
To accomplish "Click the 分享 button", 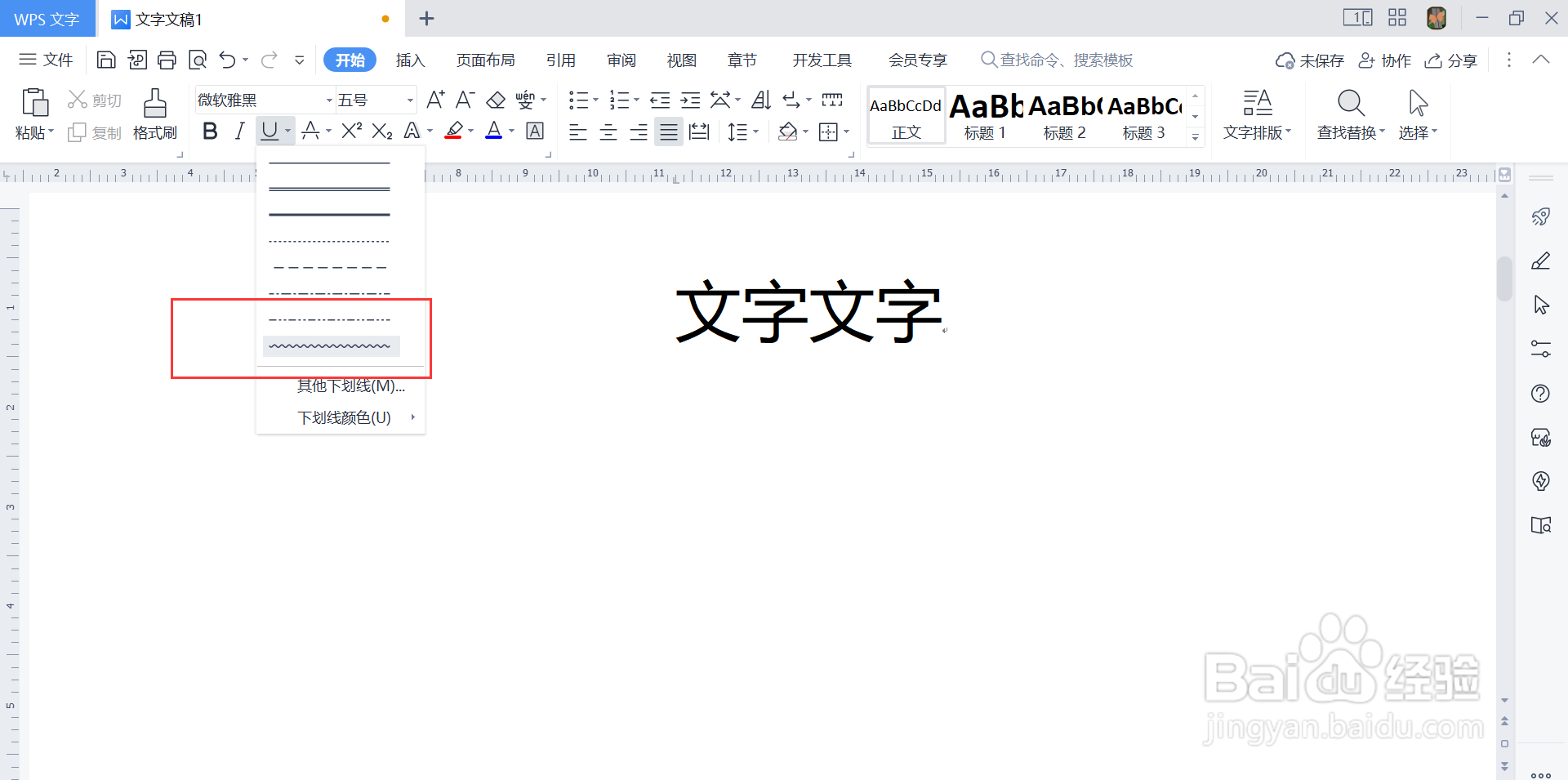I will pos(1451,60).
